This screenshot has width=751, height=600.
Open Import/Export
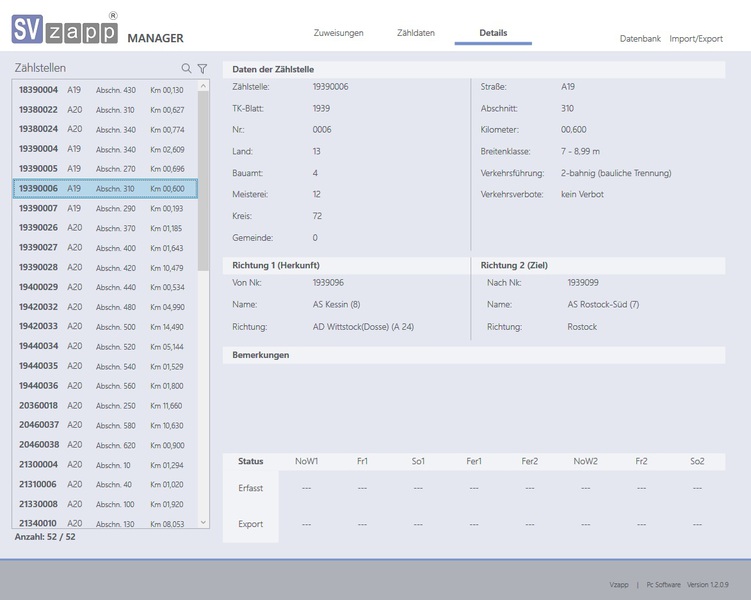point(696,39)
